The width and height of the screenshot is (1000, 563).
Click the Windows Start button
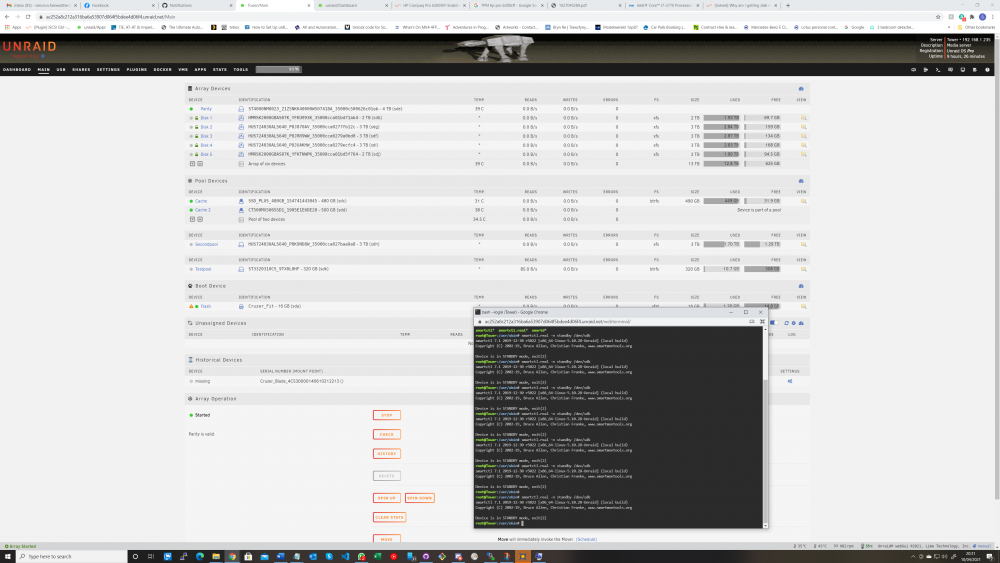[7, 557]
